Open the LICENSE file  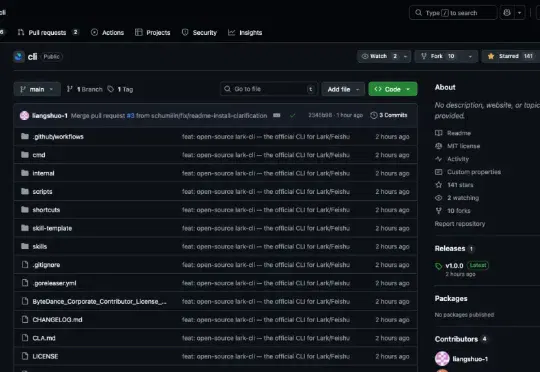click(45, 356)
